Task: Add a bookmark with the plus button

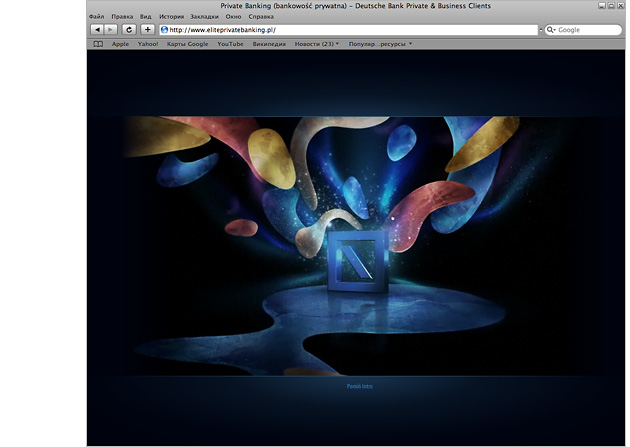Action: coord(147,30)
